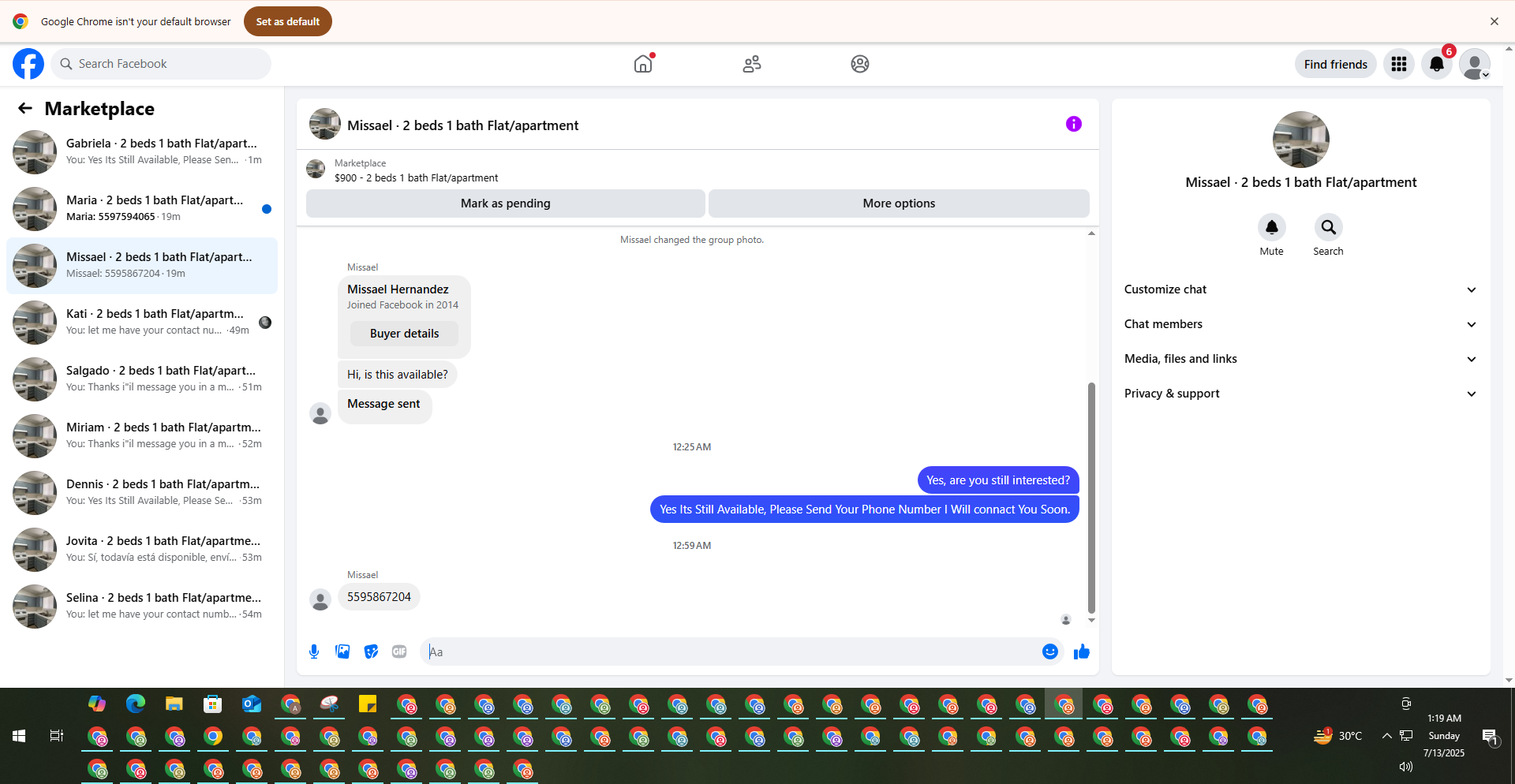The height and width of the screenshot is (784, 1515).
Task: Open Missael's large profile photo
Action: pyautogui.click(x=1300, y=140)
